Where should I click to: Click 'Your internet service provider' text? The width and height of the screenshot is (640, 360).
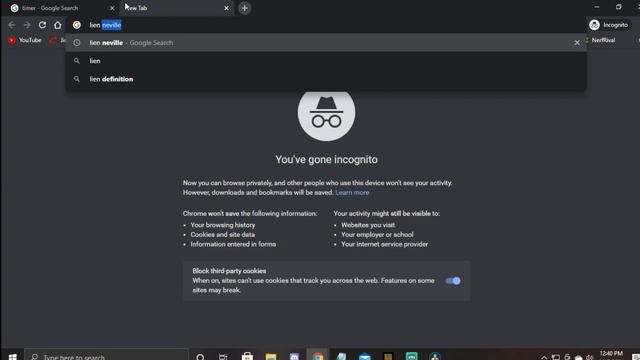click(384, 244)
